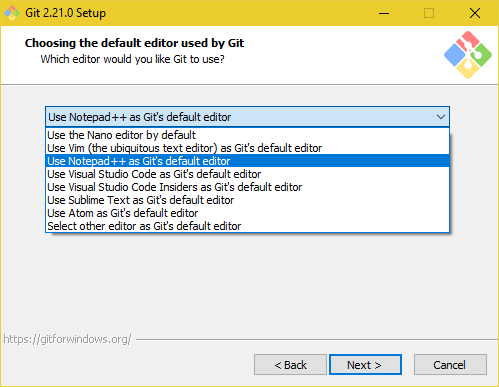Viewport: 499px width, 387px height.
Task: Click the editor combo box showing Notepad++
Action: [247, 117]
